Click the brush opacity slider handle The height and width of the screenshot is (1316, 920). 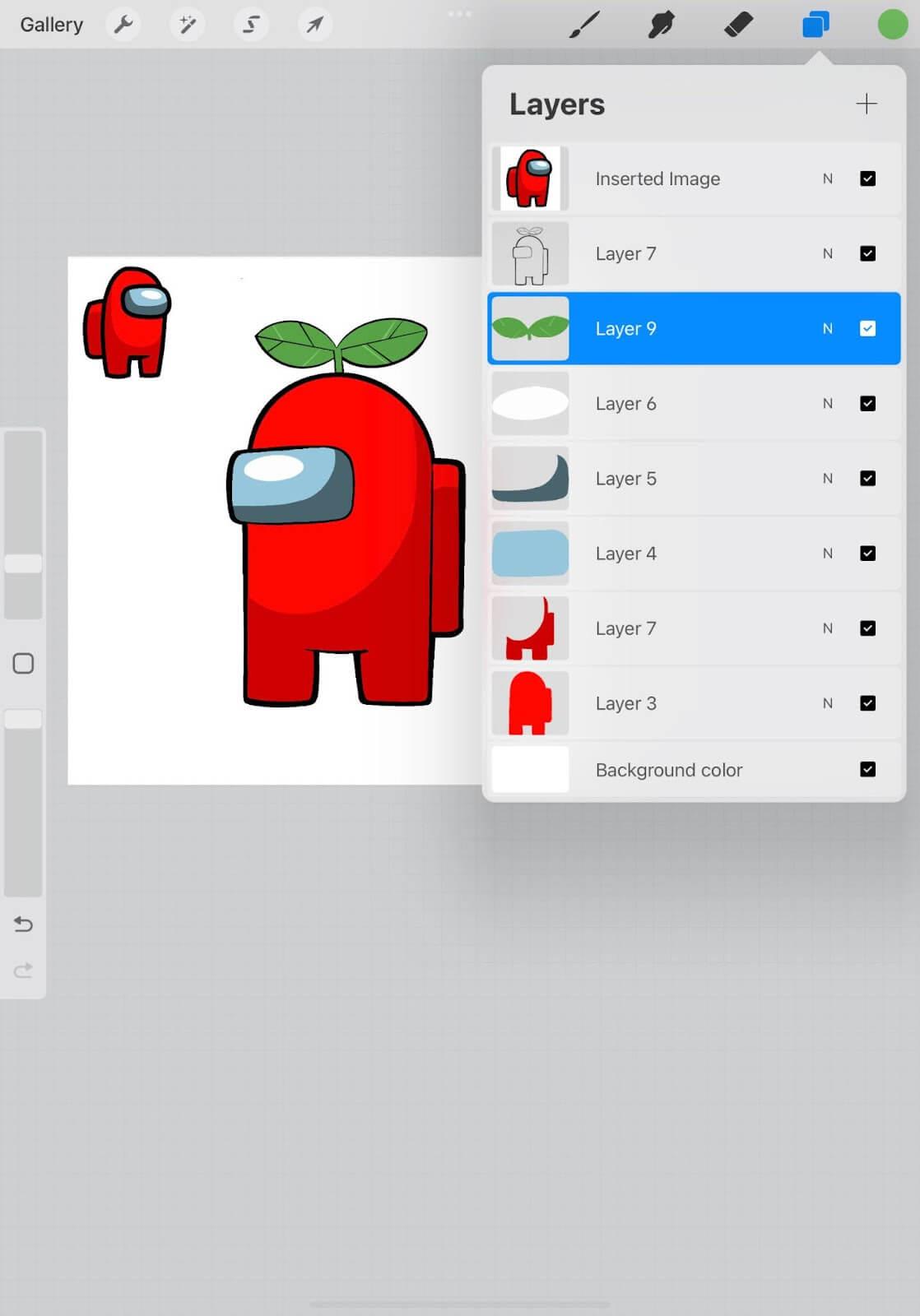click(x=23, y=719)
